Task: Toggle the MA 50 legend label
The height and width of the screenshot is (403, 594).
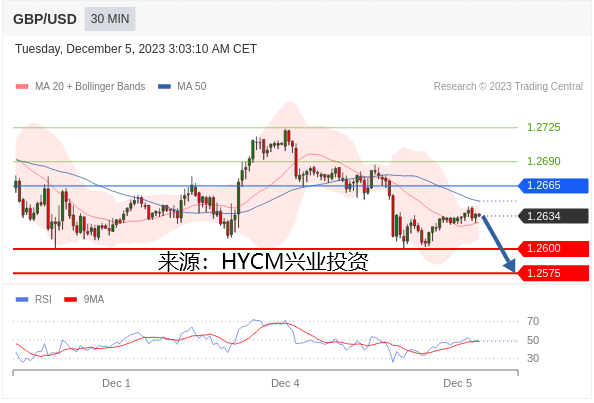Action: (192, 86)
